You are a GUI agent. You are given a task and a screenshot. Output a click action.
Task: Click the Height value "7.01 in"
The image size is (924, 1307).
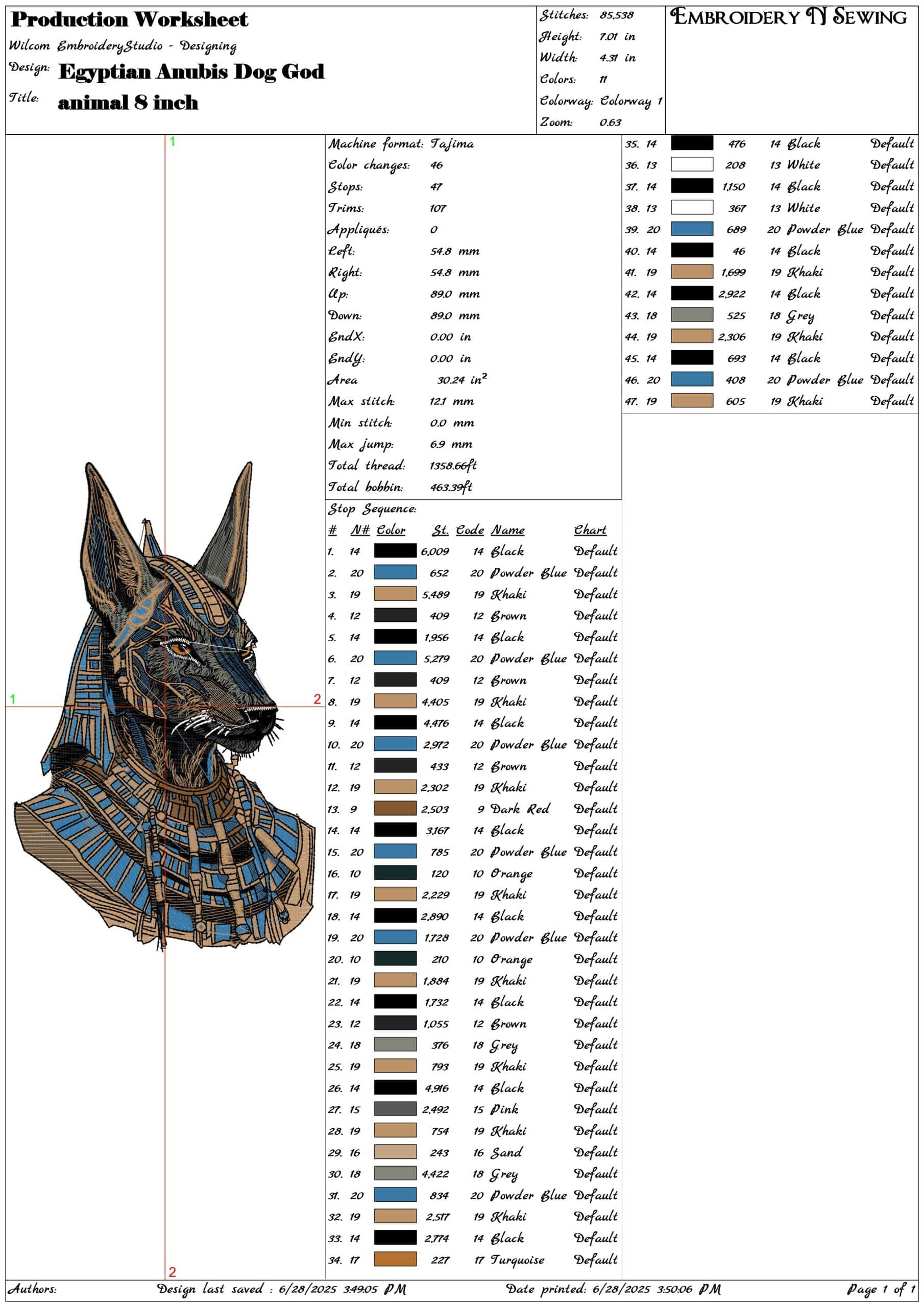click(617, 36)
